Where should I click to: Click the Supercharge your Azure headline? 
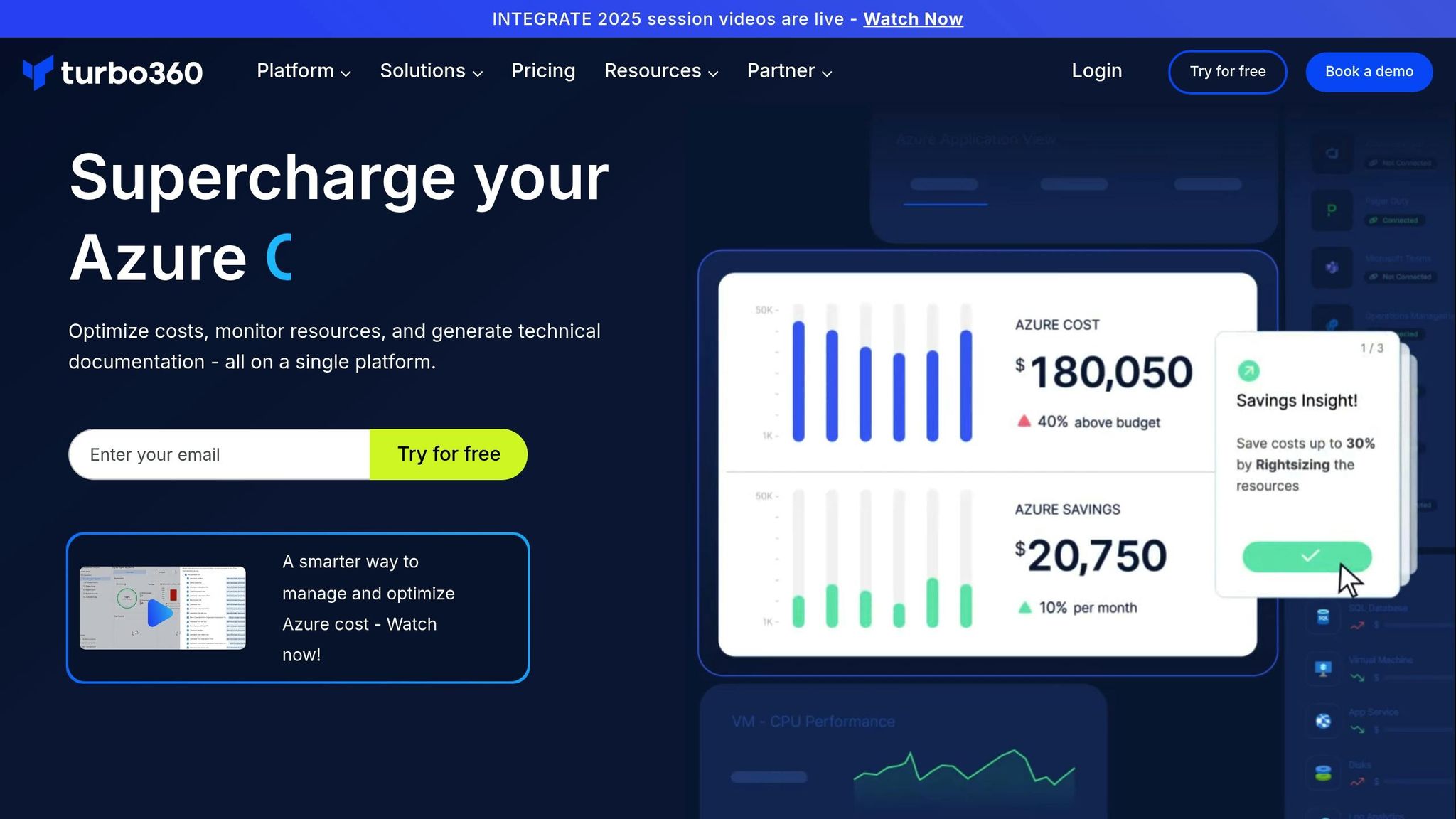338,217
